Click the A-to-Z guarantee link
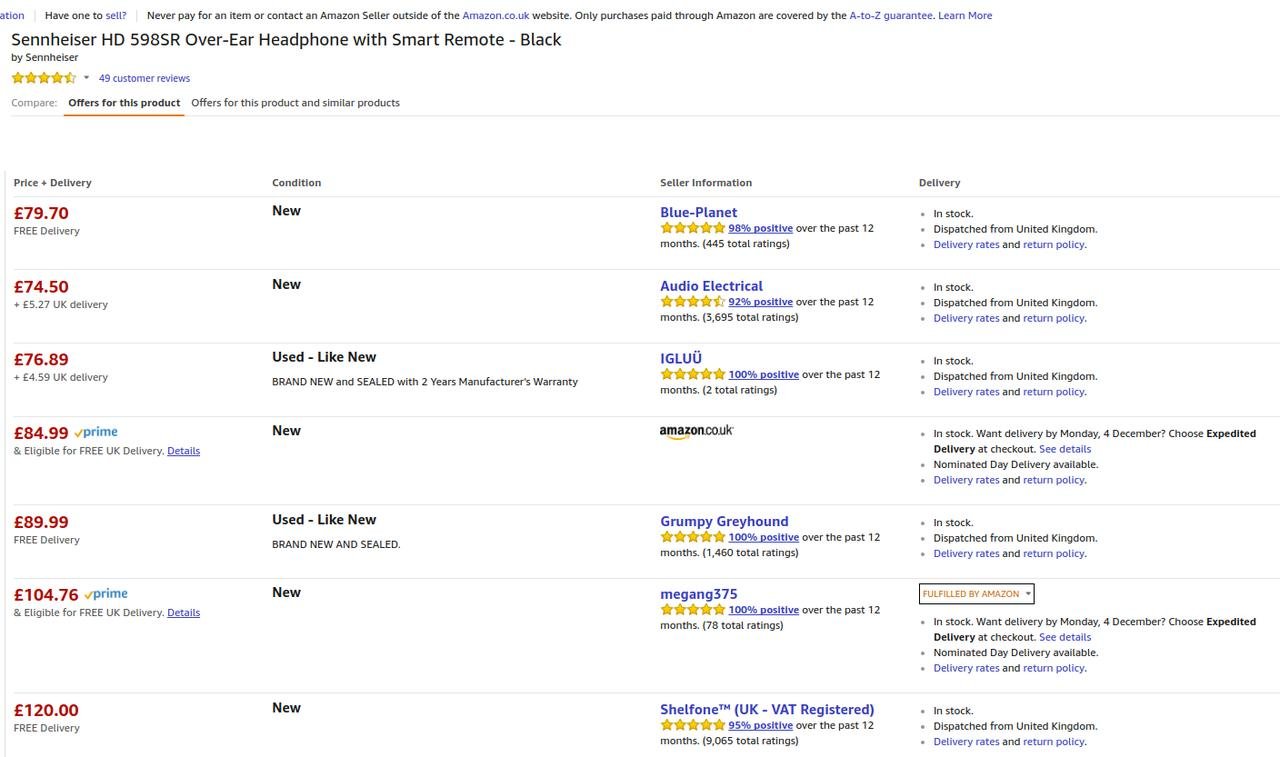 [x=890, y=16]
